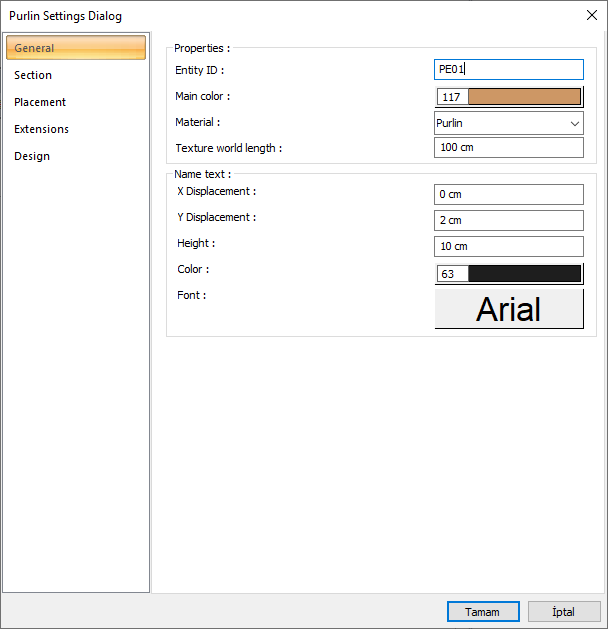Click the Main color index field 117

click(452, 97)
